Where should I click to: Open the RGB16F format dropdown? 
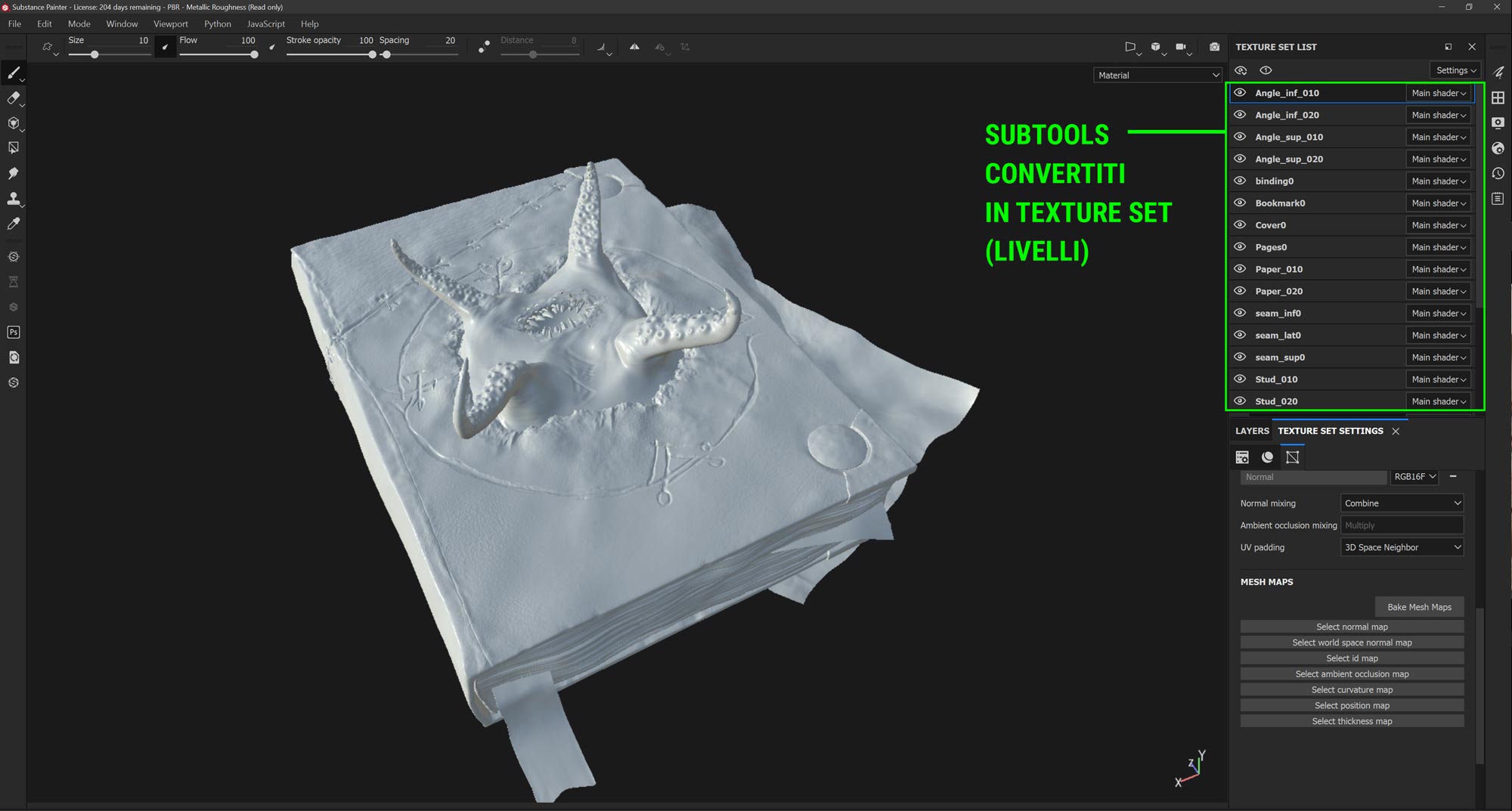click(1414, 477)
